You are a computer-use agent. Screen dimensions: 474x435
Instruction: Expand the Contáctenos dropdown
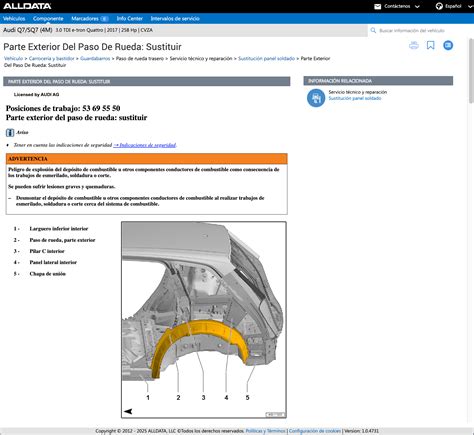[402, 6]
